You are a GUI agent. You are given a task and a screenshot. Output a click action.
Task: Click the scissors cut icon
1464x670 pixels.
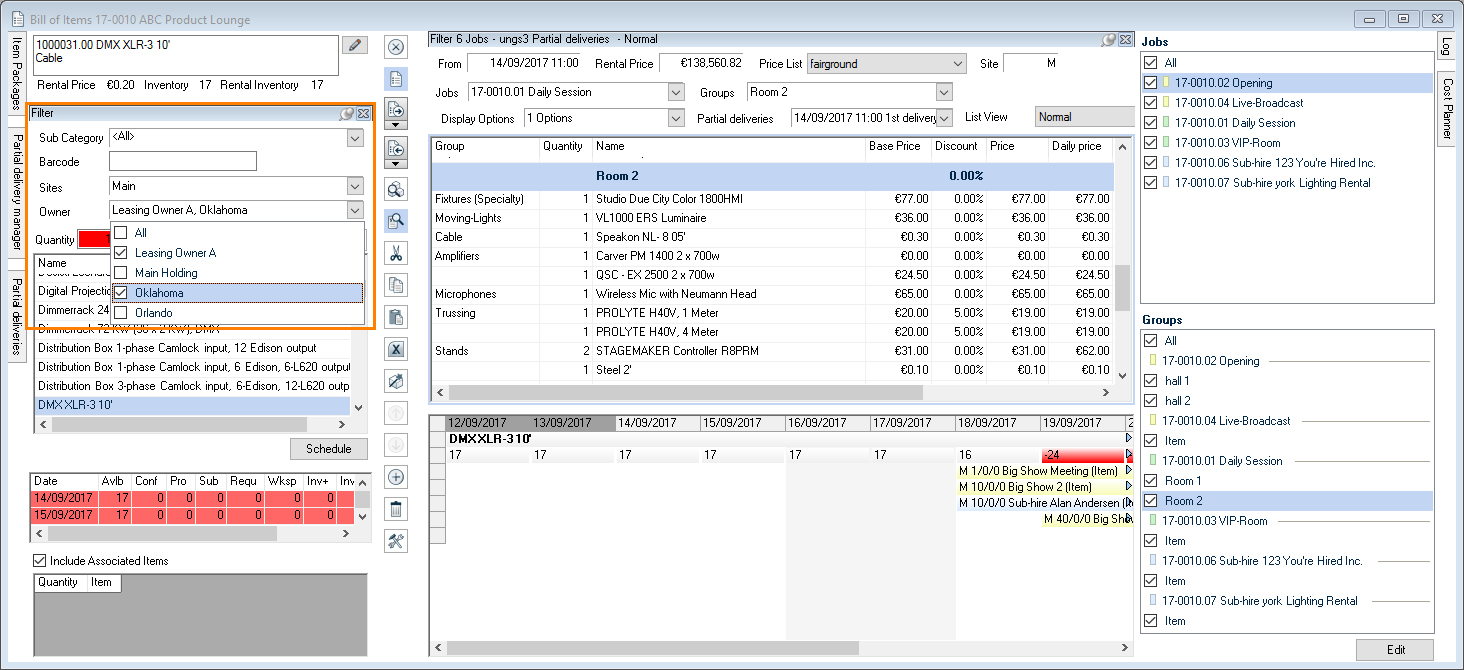[396, 253]
